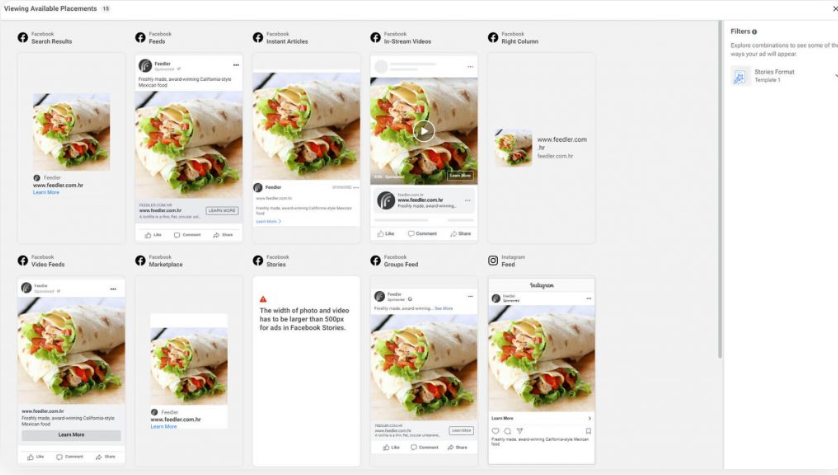The height and width of the screenshot is (475, 838).
Task: Click the LEARN MORE button in the Feeds preview
Action: click(x=222, y=211)
